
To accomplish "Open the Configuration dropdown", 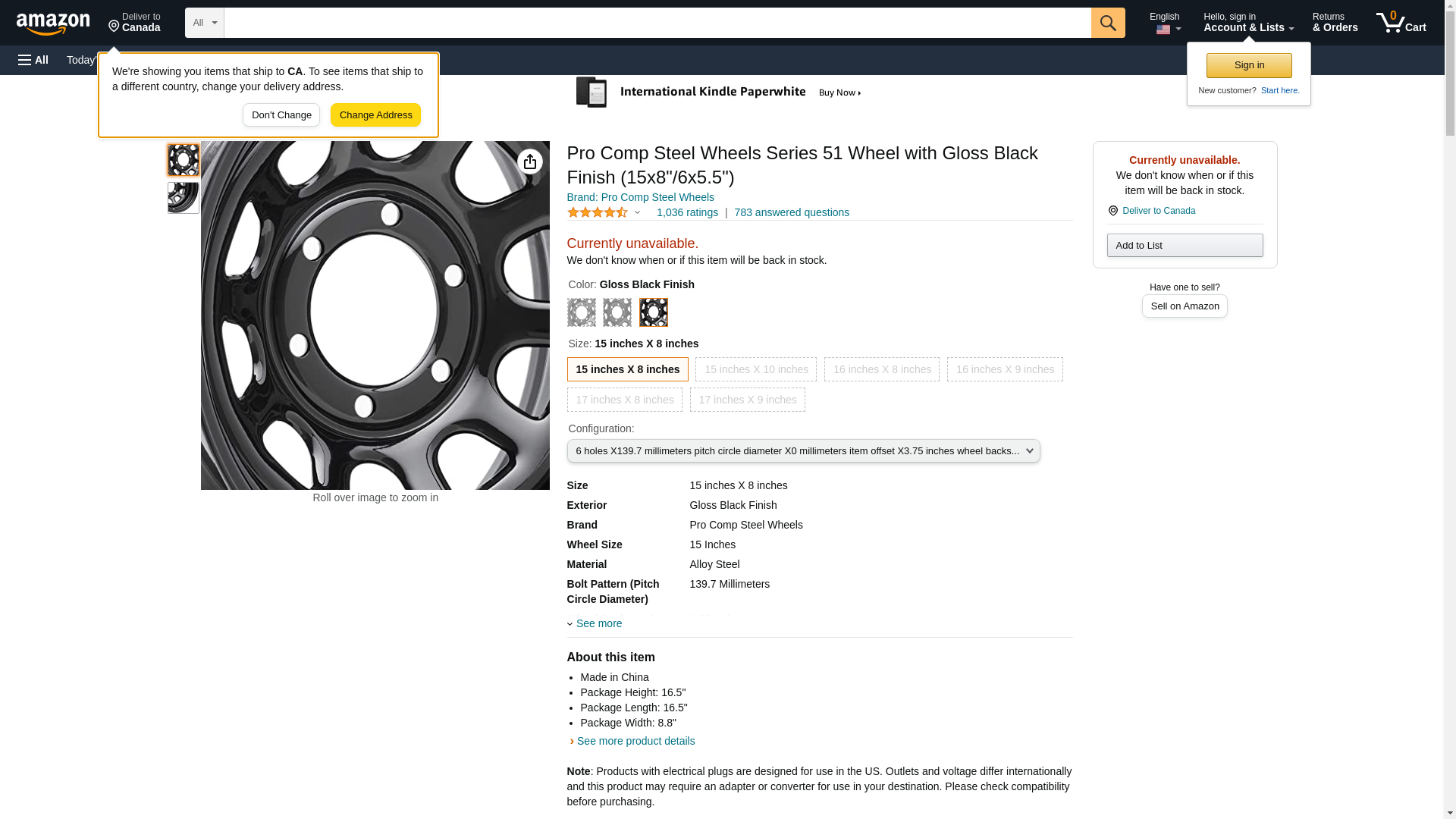I will (x=803, y=451).
